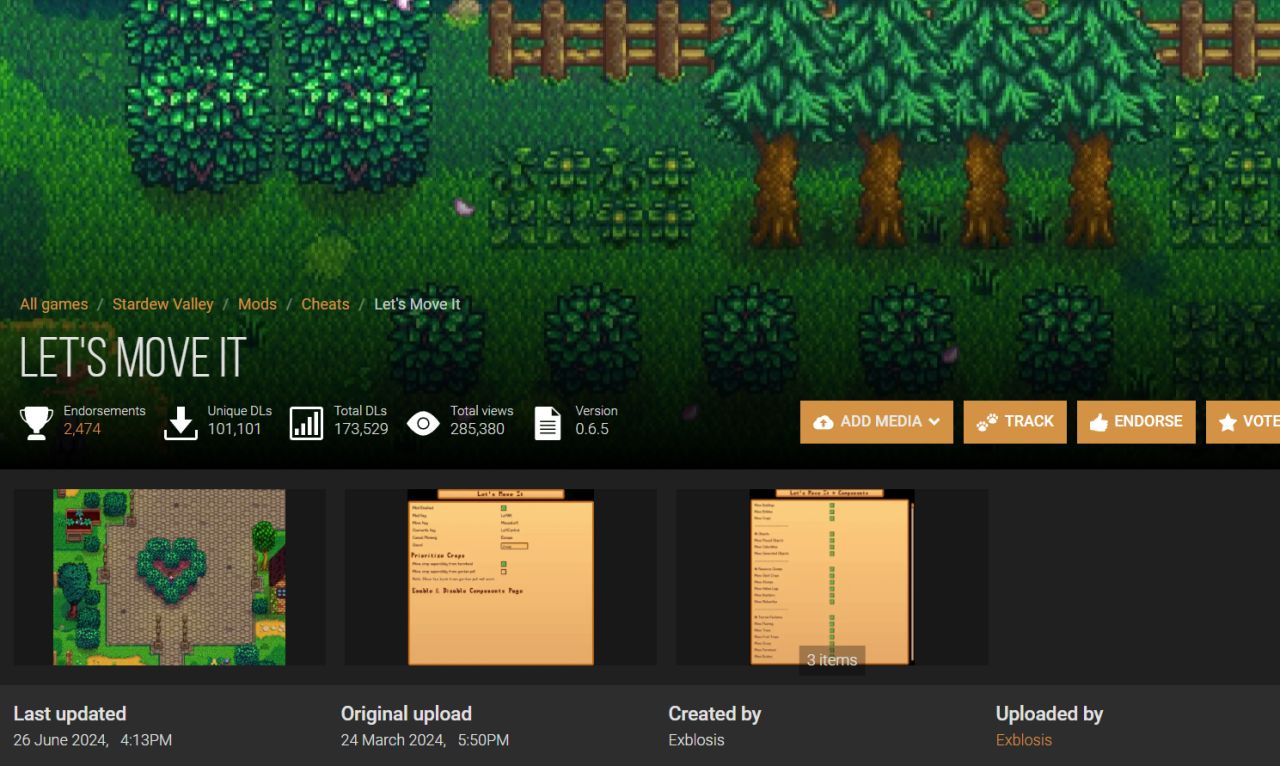Image resolution: width=1280 pixels, height=766 pixels.
Task: Track this mod with the Track button
Action: 1015,422
